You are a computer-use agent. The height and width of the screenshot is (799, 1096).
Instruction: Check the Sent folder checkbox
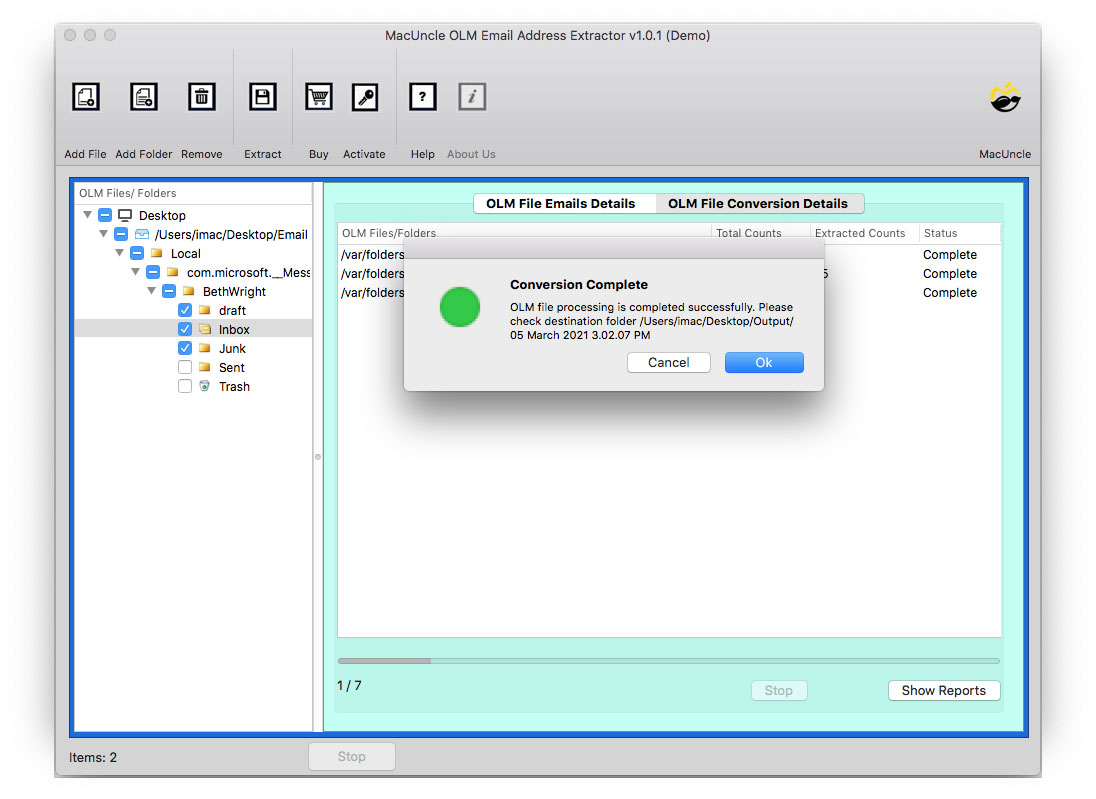click(x=185, y=367)
